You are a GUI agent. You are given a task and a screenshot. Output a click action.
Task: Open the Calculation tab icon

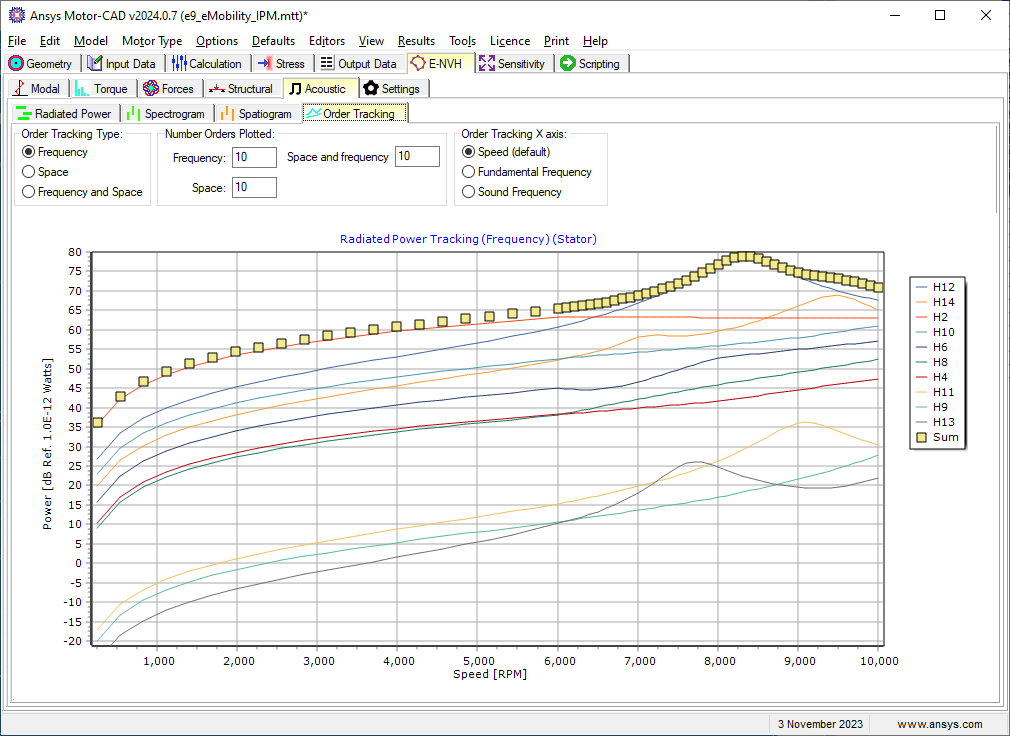tap(179, 64)
